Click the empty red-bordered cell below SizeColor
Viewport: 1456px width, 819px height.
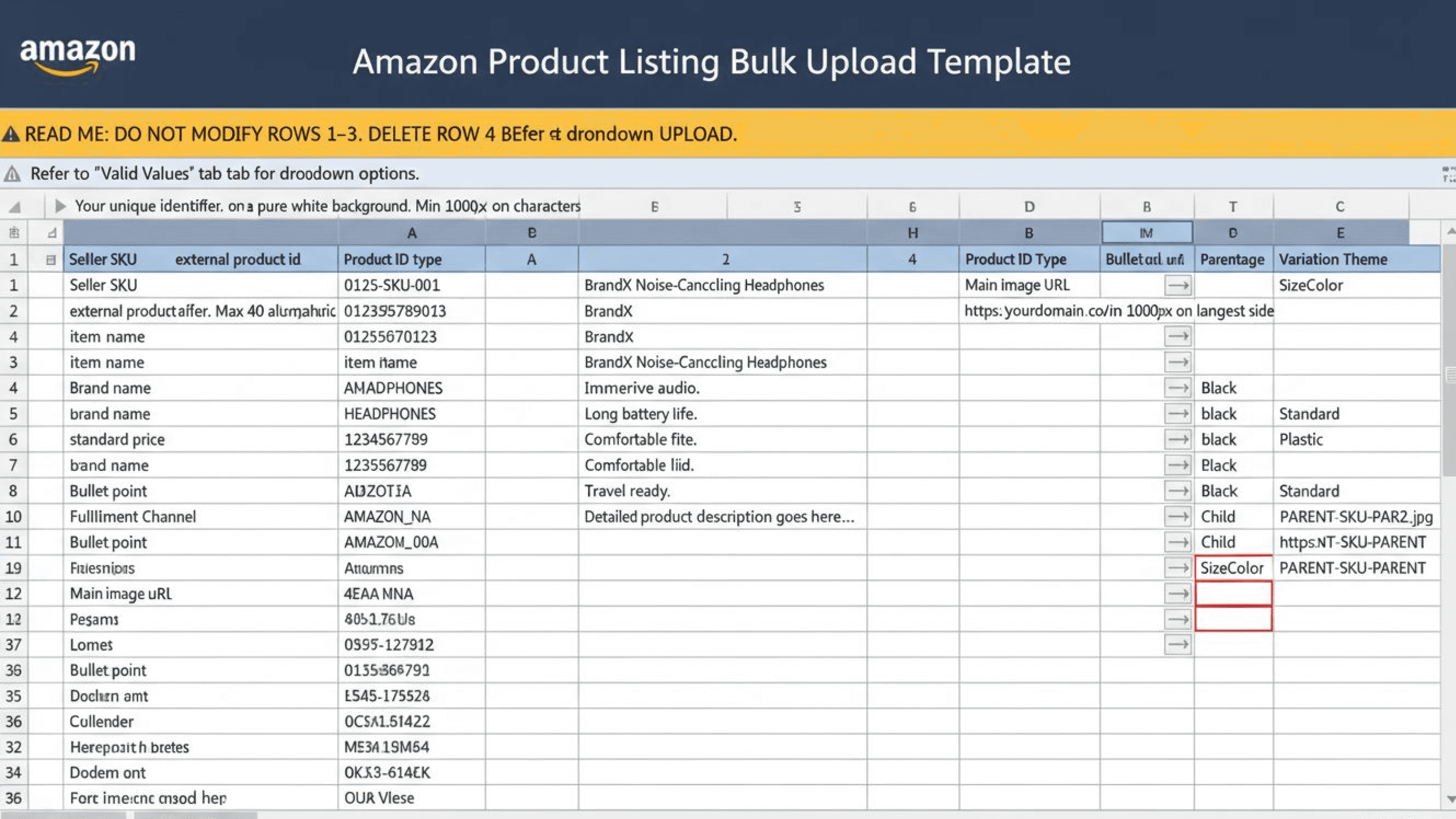[1233, 593]
